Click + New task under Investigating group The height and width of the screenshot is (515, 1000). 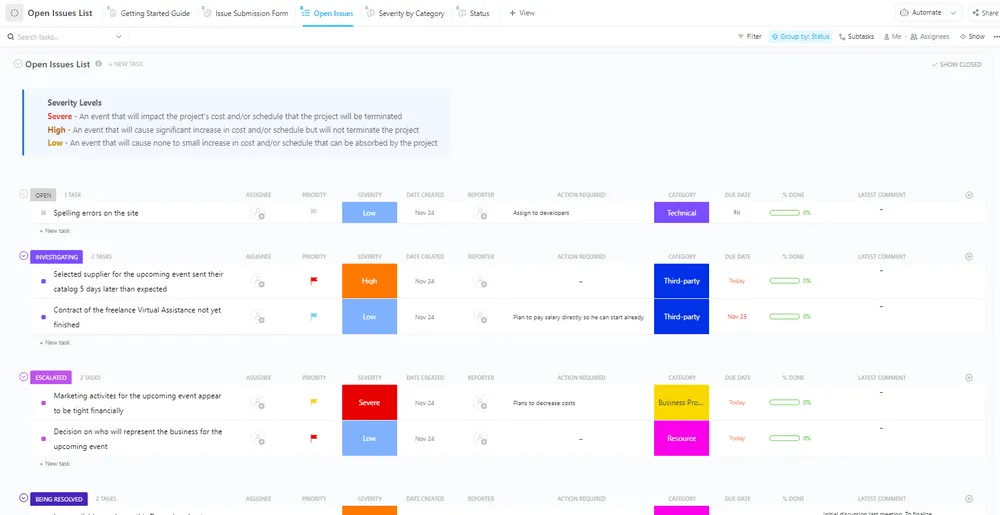[x=55, y=342]
